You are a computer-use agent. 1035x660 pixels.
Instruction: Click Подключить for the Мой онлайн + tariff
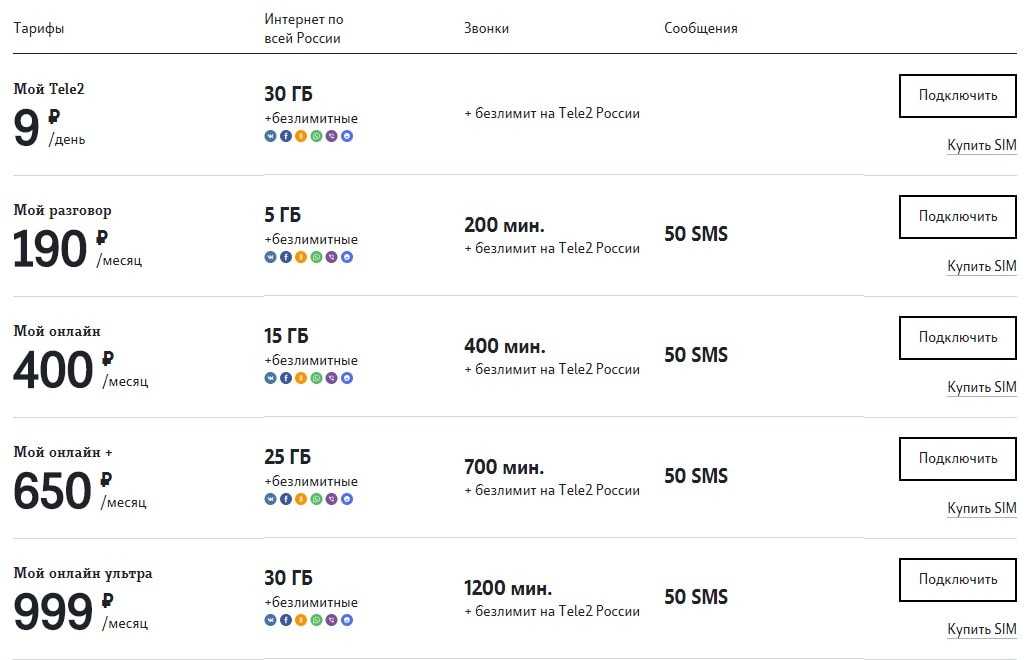point(957,459)
